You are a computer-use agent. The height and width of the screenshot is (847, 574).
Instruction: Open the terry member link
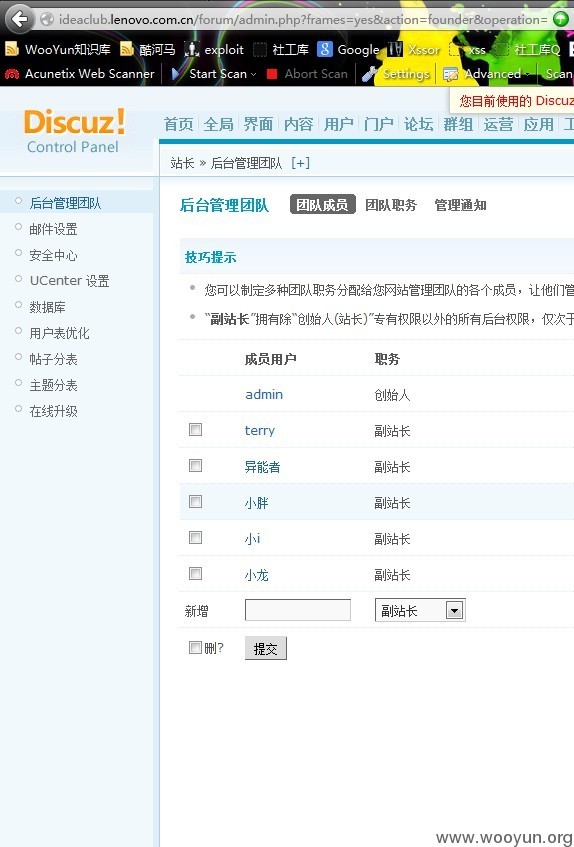coord(260,431)
